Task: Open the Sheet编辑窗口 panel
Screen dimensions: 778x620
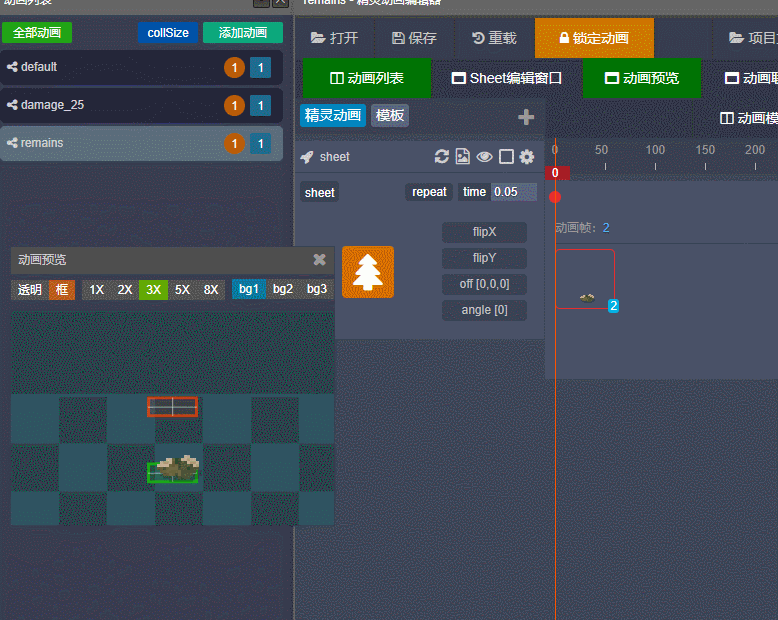Action: coord(507,78)
